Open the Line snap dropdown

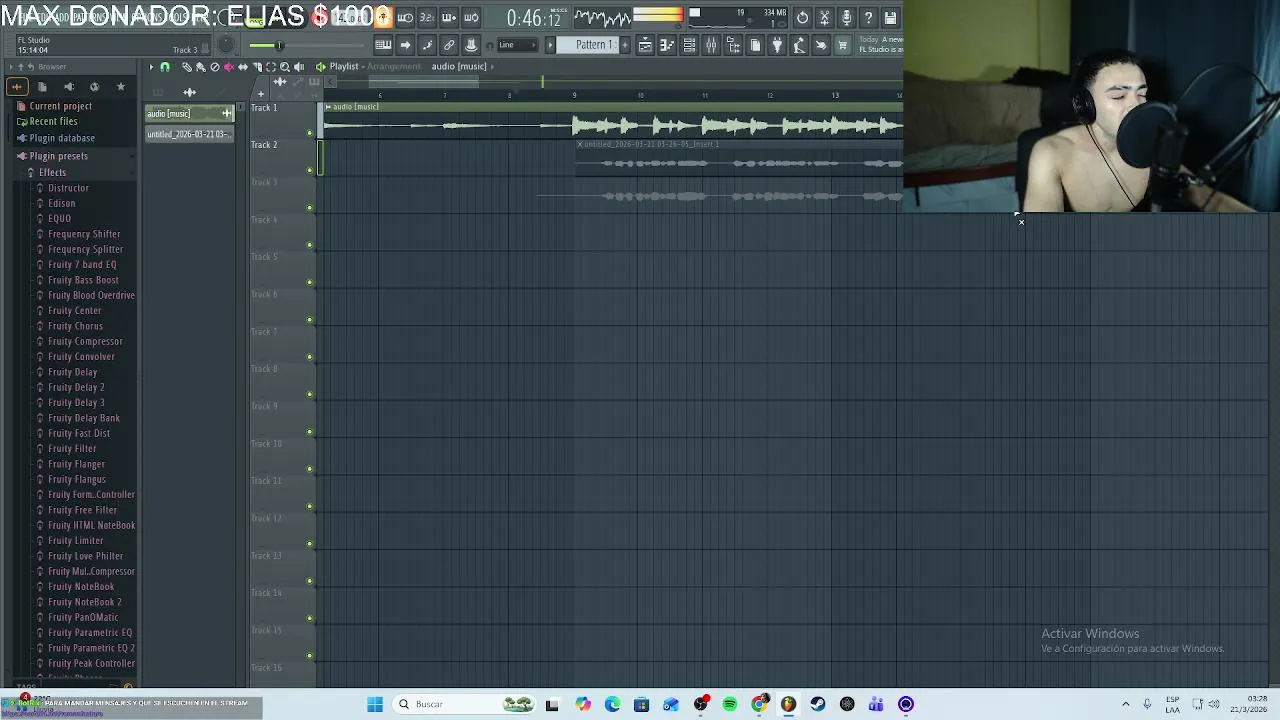coord(517,45)
